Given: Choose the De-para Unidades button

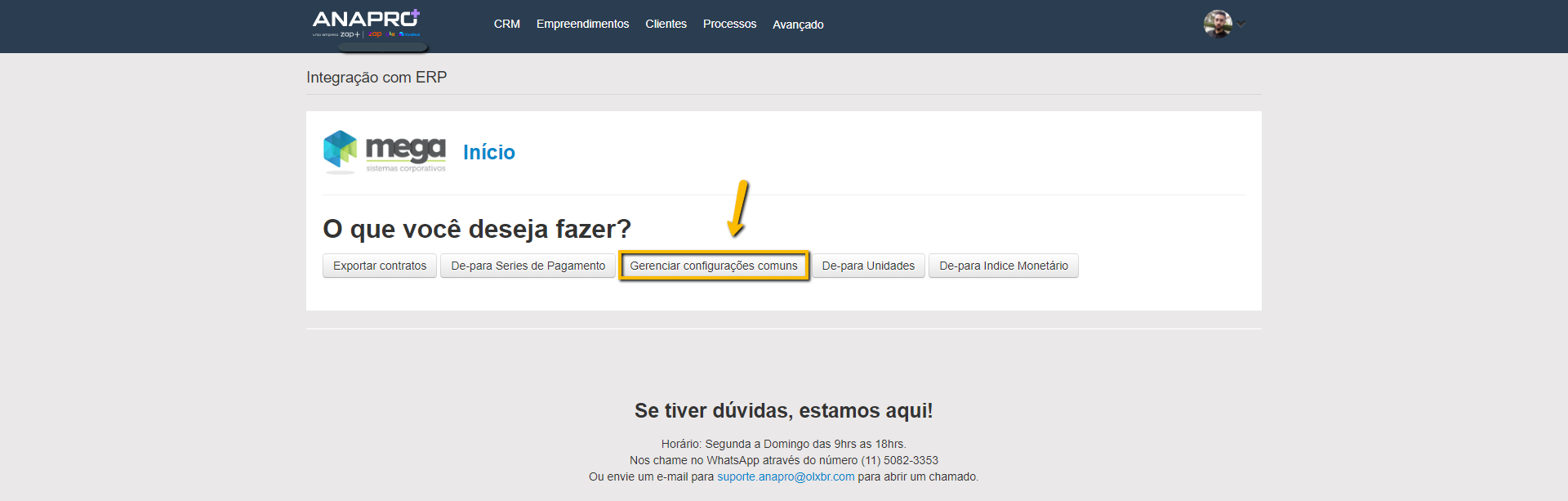Looking at the screenshot, I should [868, 266].
